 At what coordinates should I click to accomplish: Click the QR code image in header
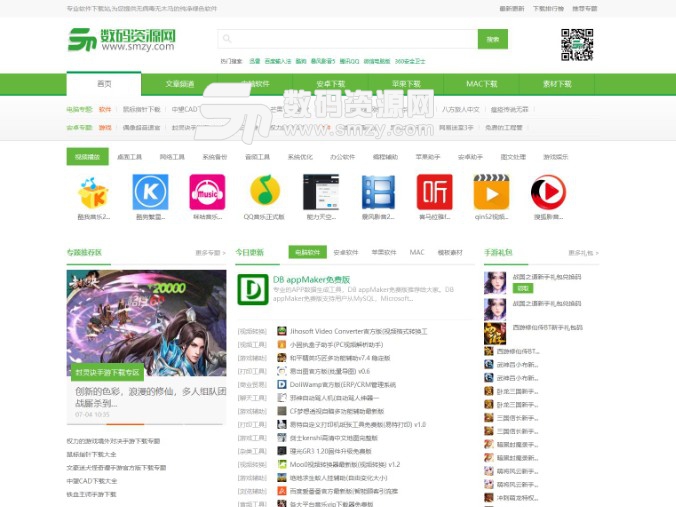click(577, 44)
